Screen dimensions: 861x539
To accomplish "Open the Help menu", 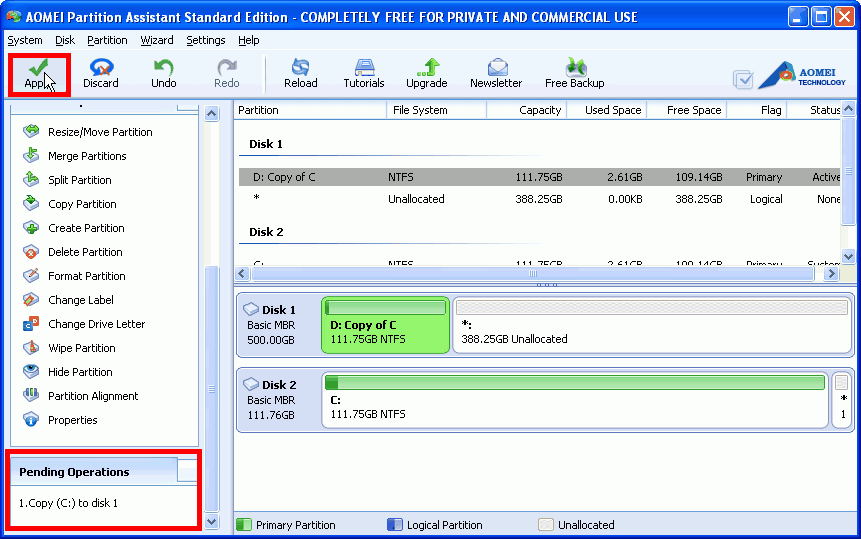I will pyautogui.click(x=249, y=40).
